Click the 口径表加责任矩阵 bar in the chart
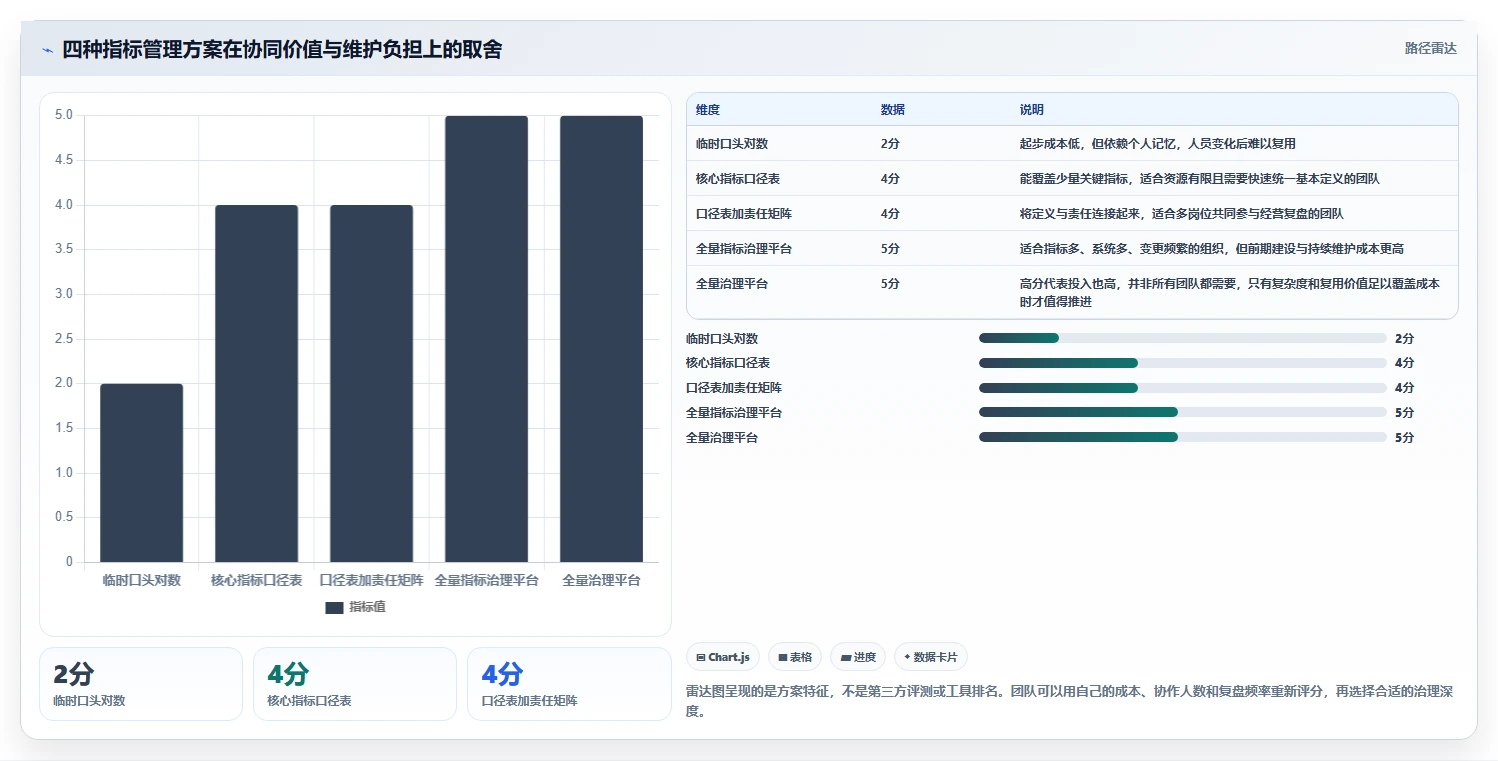1498x761 pixels. (x=371, y=383)
